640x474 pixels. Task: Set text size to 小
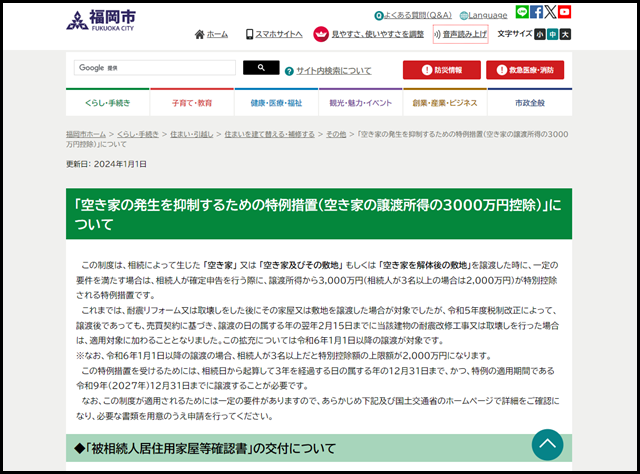click(x=540, y=35)
